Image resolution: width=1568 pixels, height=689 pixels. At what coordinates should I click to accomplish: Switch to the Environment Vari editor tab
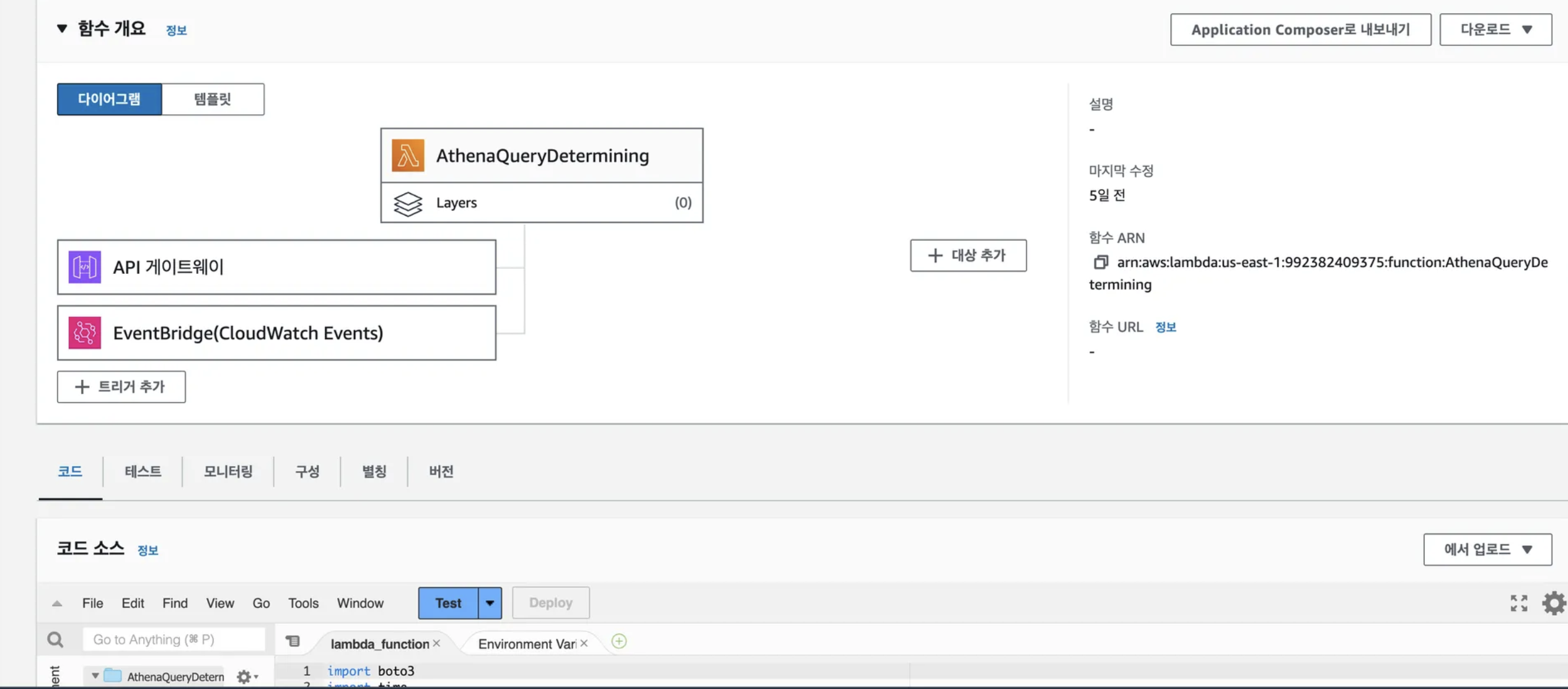pyautogui.click(x=527, y=644)
